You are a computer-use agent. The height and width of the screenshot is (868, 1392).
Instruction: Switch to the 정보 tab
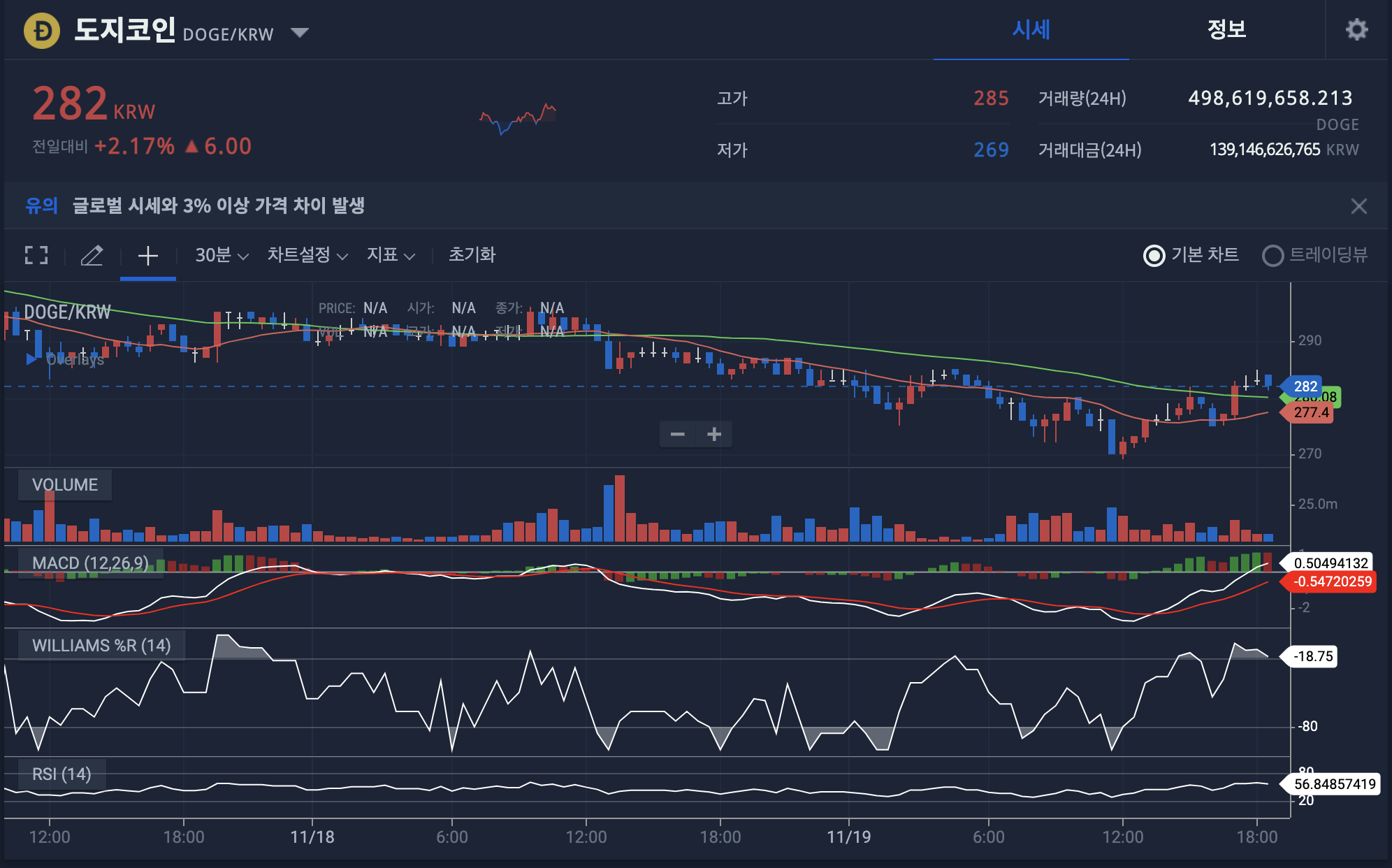tap(1226, 29)
